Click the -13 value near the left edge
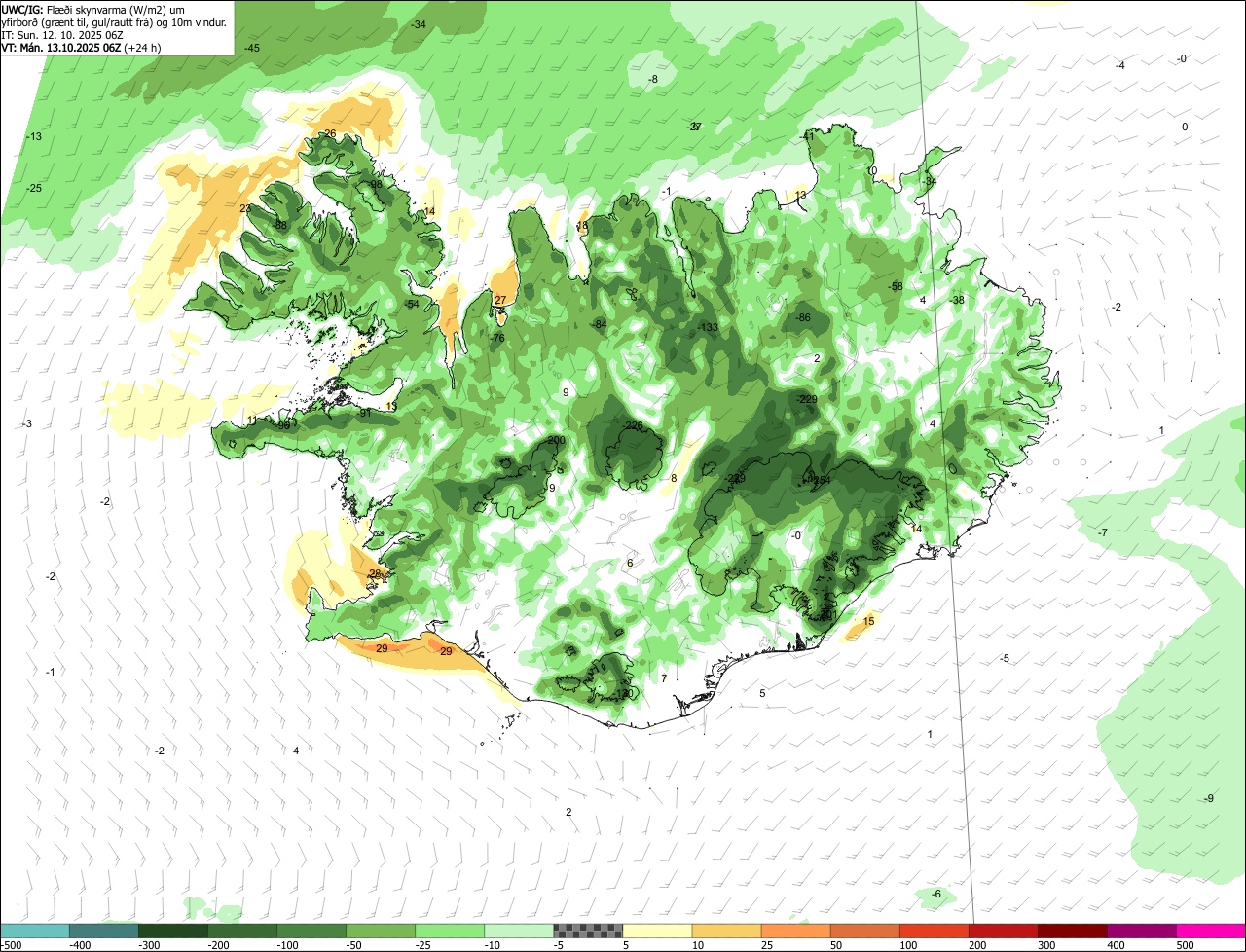This screenshot has width=1246, height=952. [x=34, y=137]
